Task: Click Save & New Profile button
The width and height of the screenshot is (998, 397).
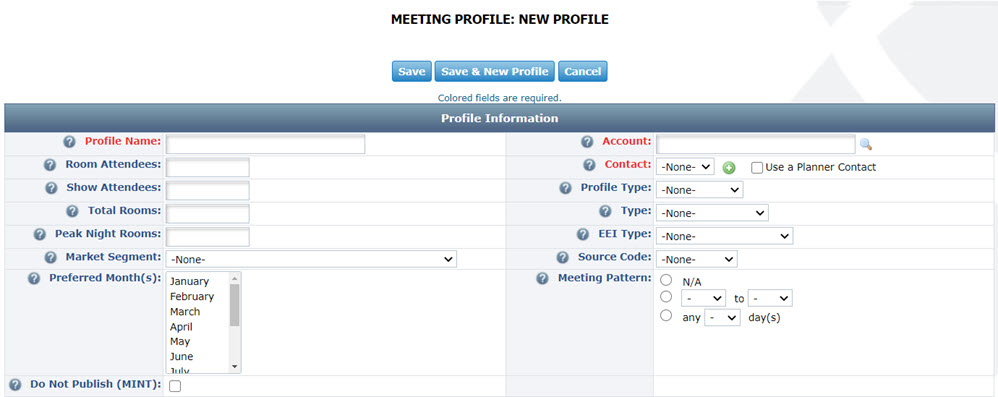Action: click(x=495, y=71)
